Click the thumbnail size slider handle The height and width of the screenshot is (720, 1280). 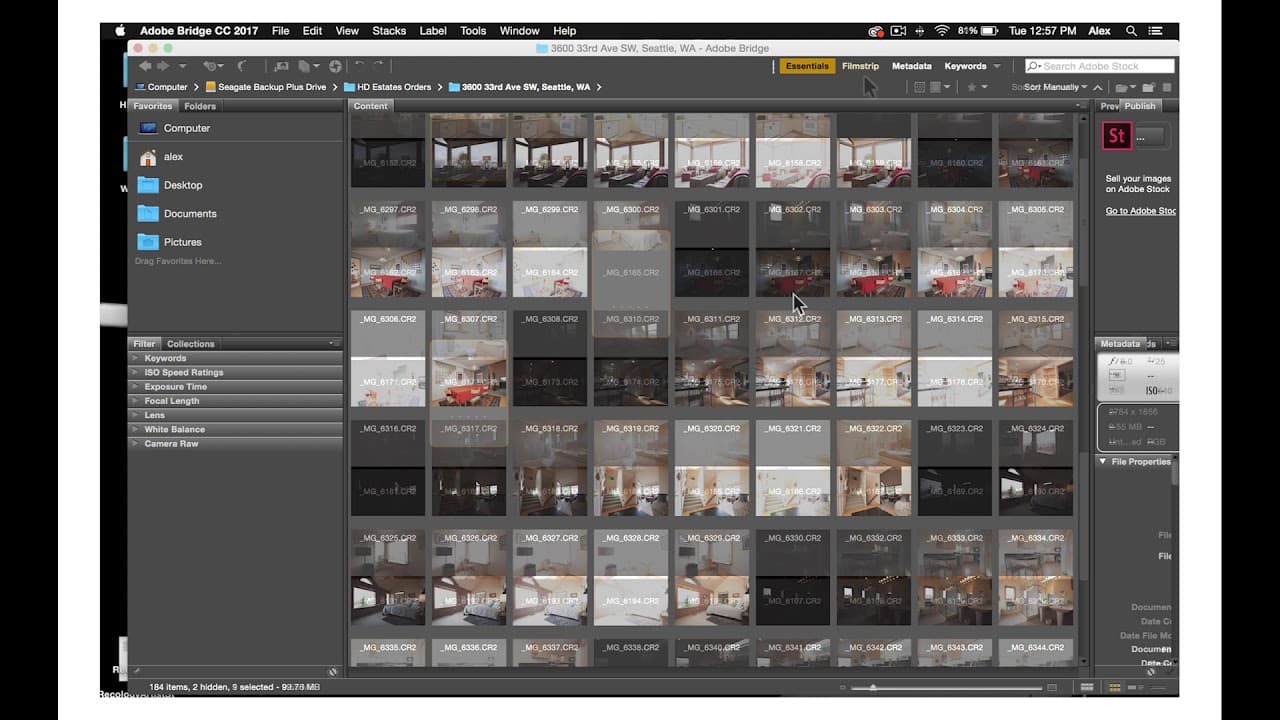[873, 687]
